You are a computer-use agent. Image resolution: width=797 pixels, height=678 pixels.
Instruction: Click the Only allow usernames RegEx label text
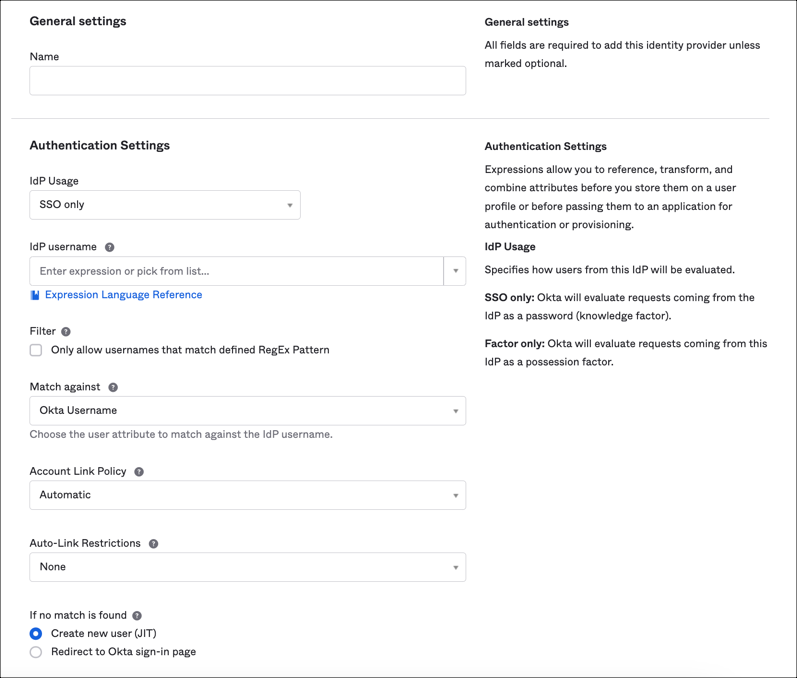pos(190,350)
